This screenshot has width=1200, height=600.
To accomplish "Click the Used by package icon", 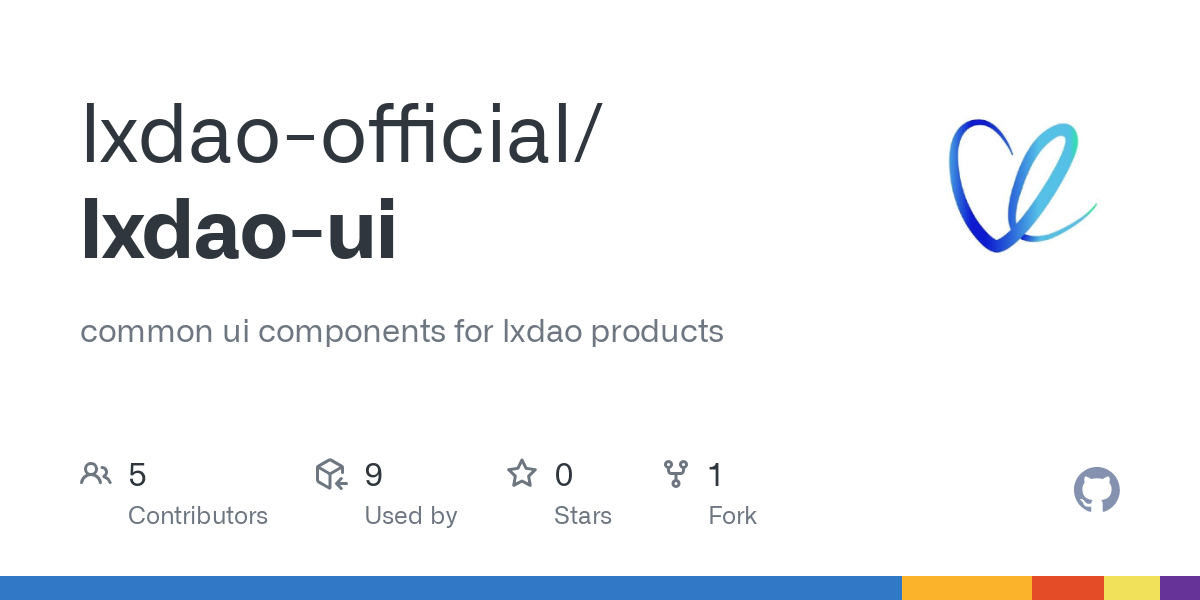I will [331, 474].
